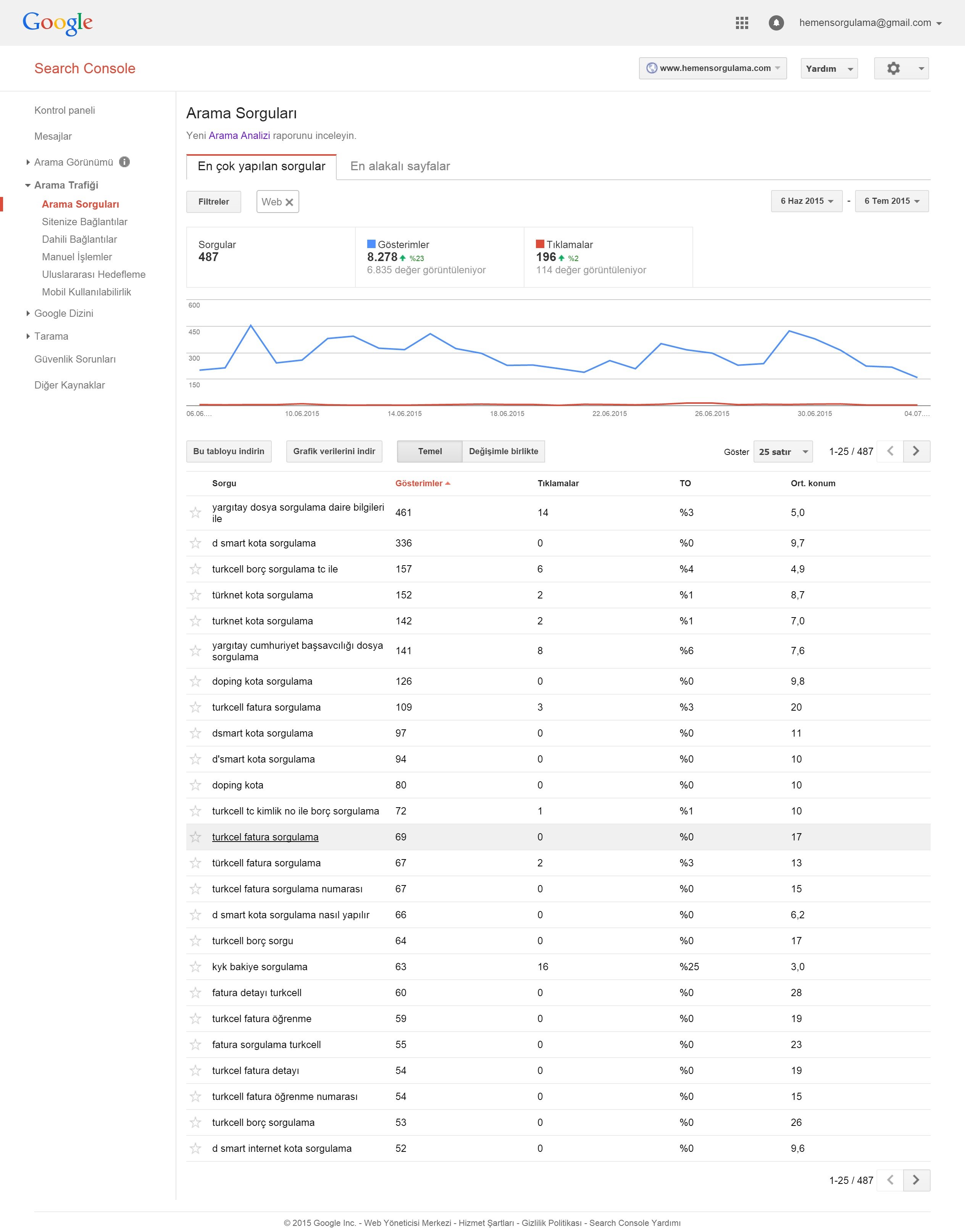Image resolution: width=965 pixels, height=1232 pixels.
Task: Switch to En alakalı sayfalar tab
Action: tap(400, 167)
